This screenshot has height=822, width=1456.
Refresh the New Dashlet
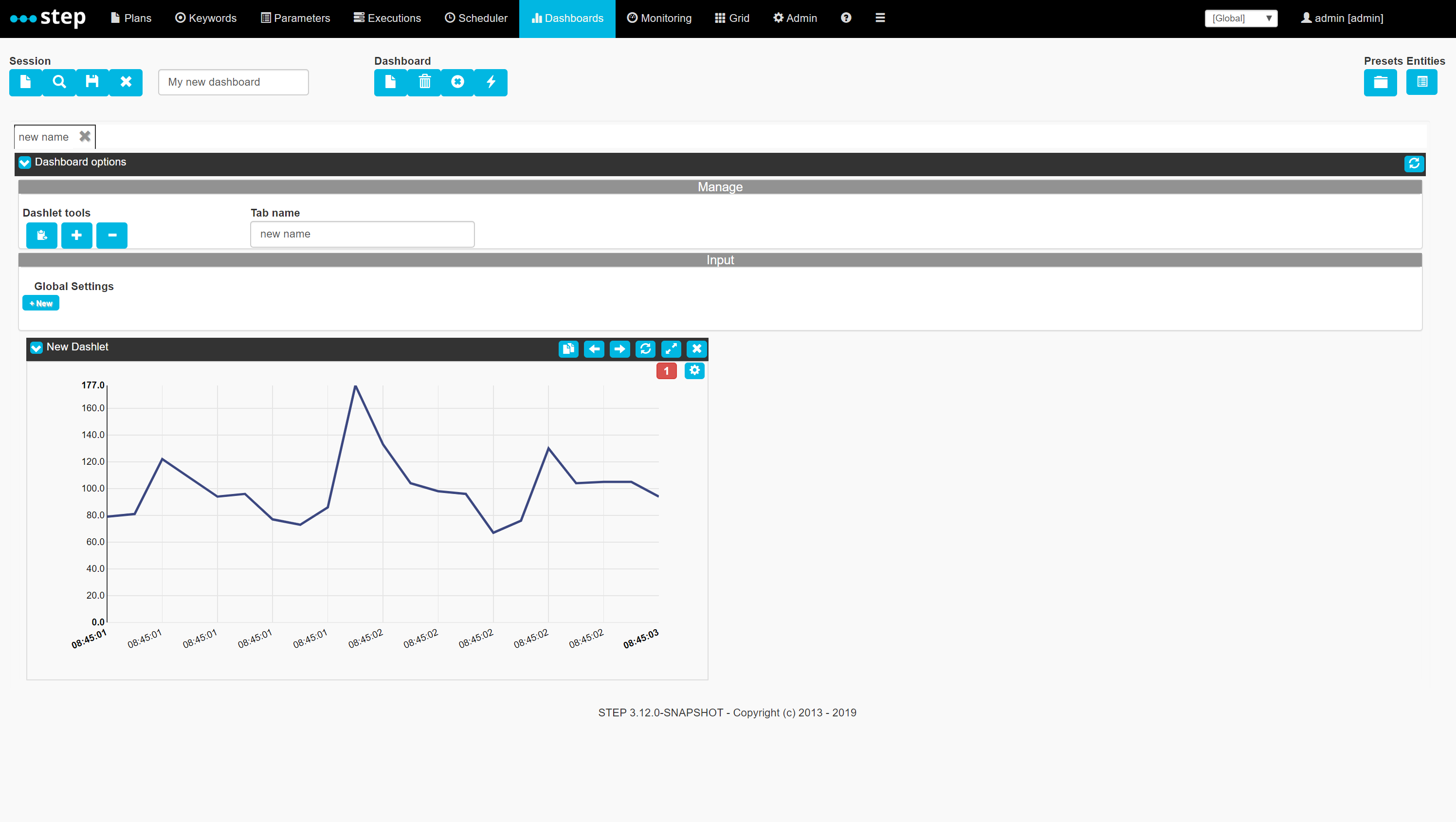point(645,349)
